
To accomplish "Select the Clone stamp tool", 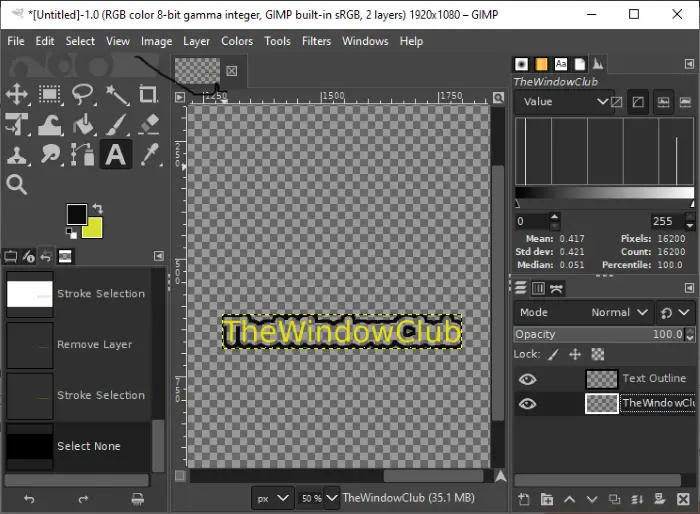I will [x=17, y=155].
